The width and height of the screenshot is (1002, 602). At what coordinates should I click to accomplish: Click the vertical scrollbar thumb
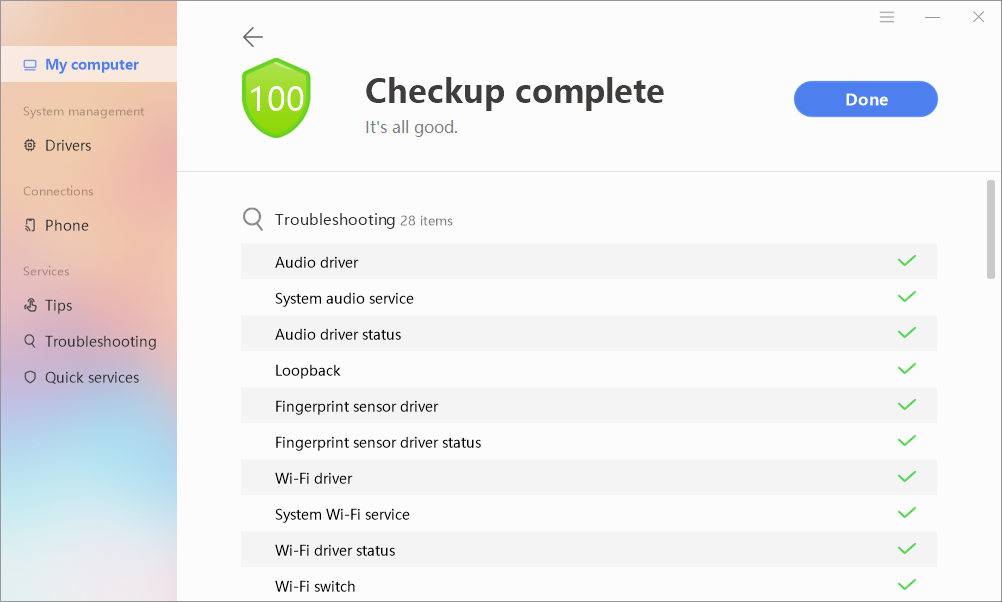991,229
